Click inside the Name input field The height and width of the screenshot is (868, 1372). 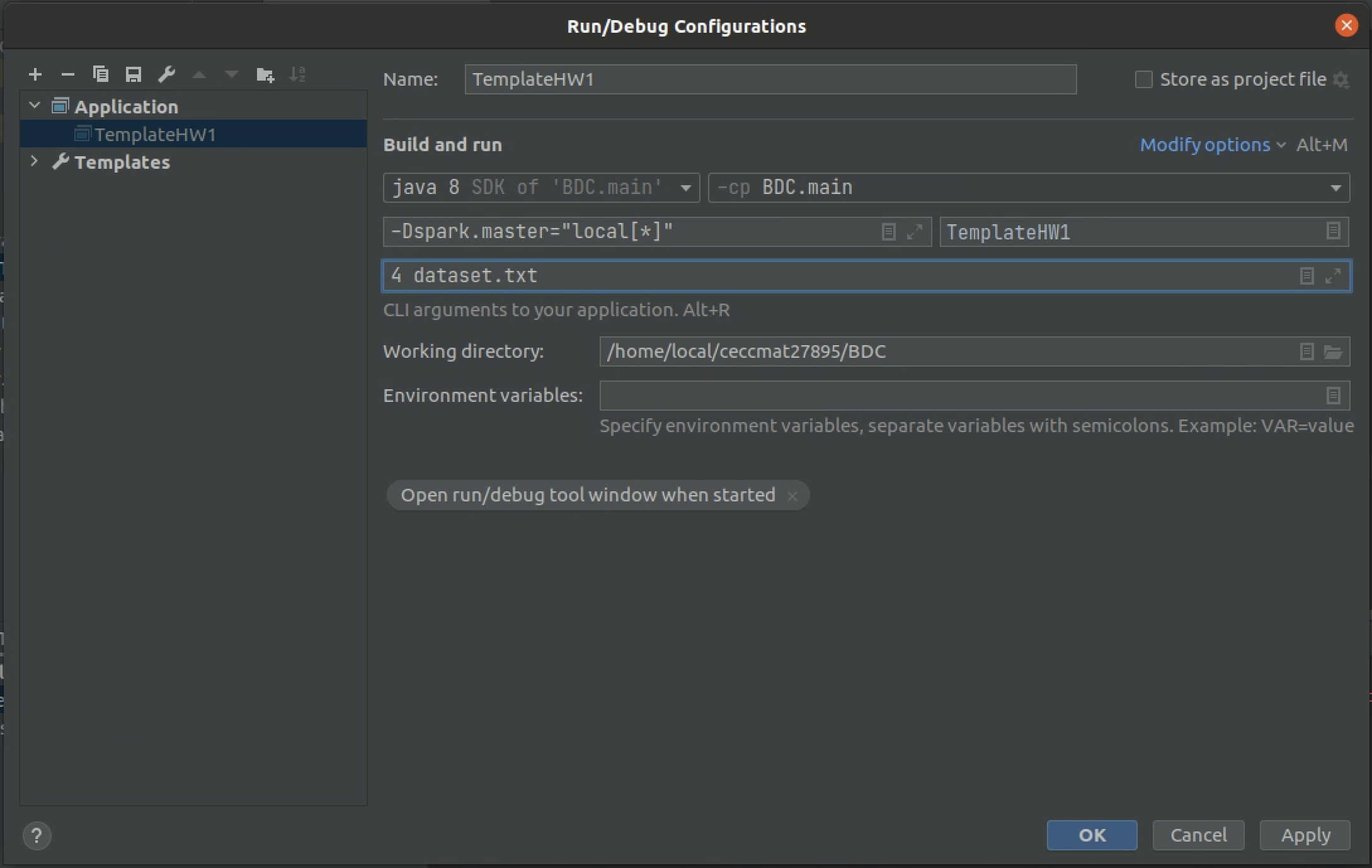pyautogui.click(x=770, y=79)
